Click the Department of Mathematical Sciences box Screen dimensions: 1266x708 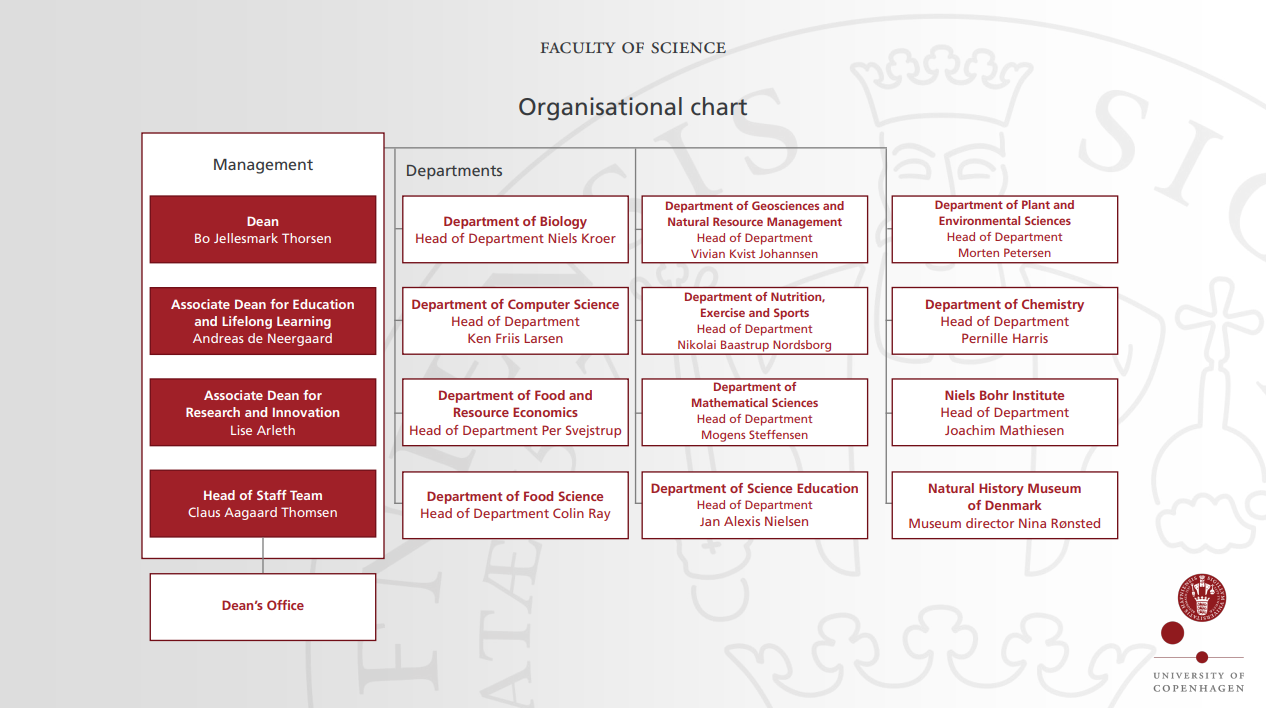pyautogui.click(x=754, y=412)
